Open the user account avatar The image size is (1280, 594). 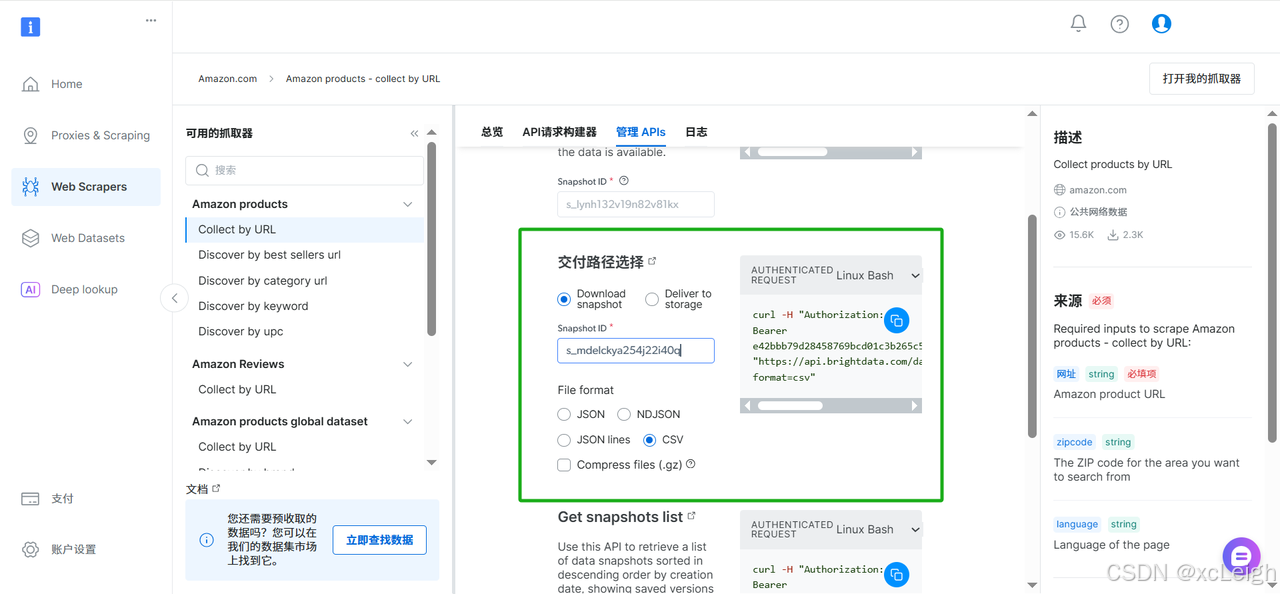tap(1161, 23)
